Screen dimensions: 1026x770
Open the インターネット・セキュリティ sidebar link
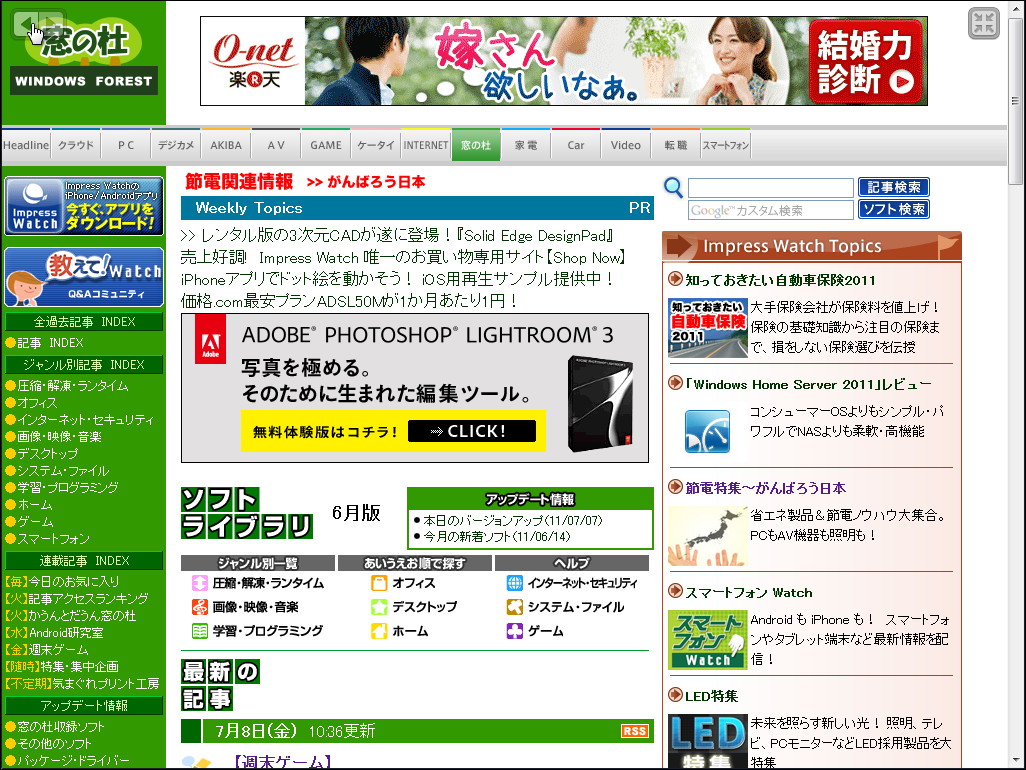(x=86, y=420)
